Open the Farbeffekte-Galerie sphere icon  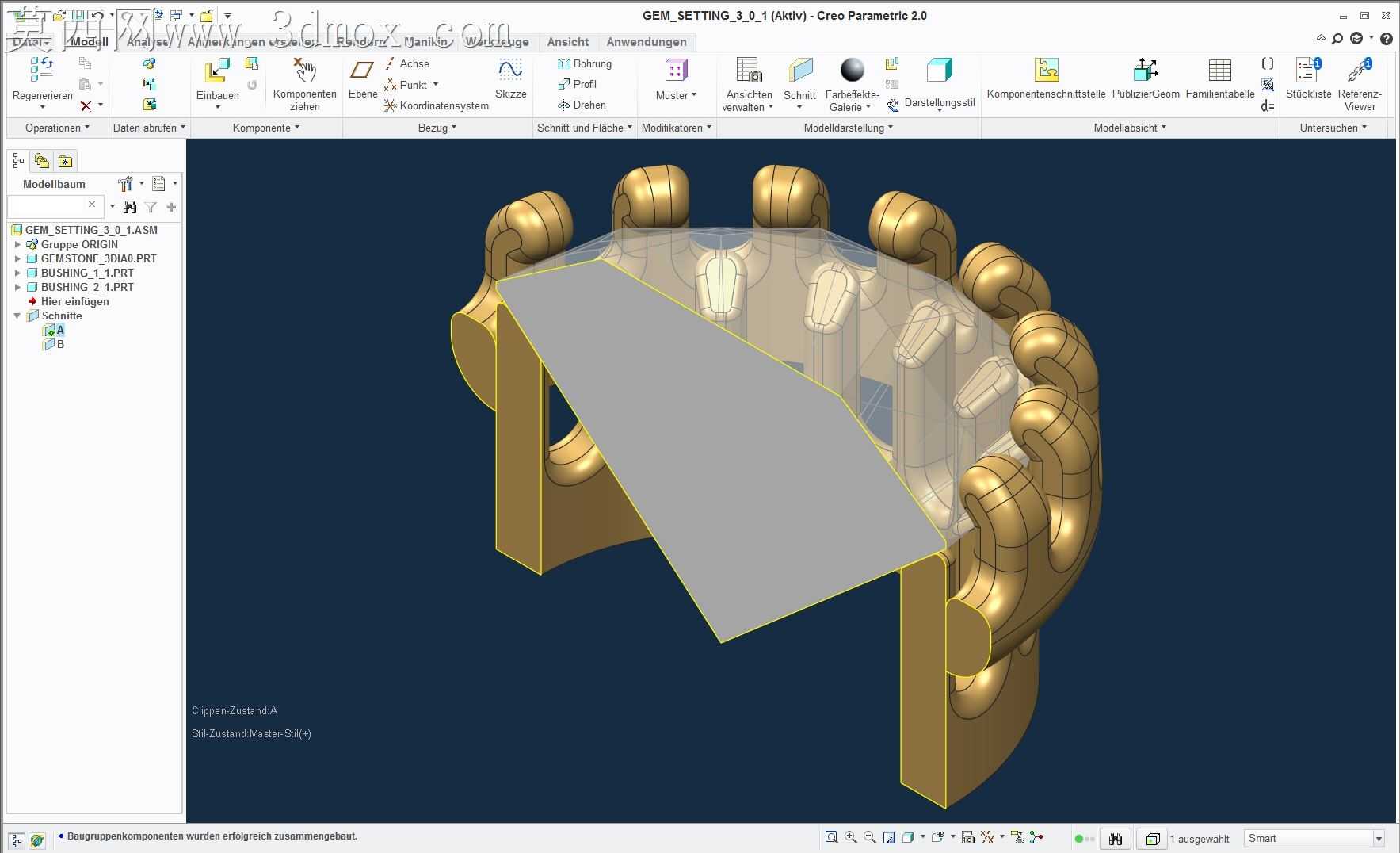pos(853,71)
